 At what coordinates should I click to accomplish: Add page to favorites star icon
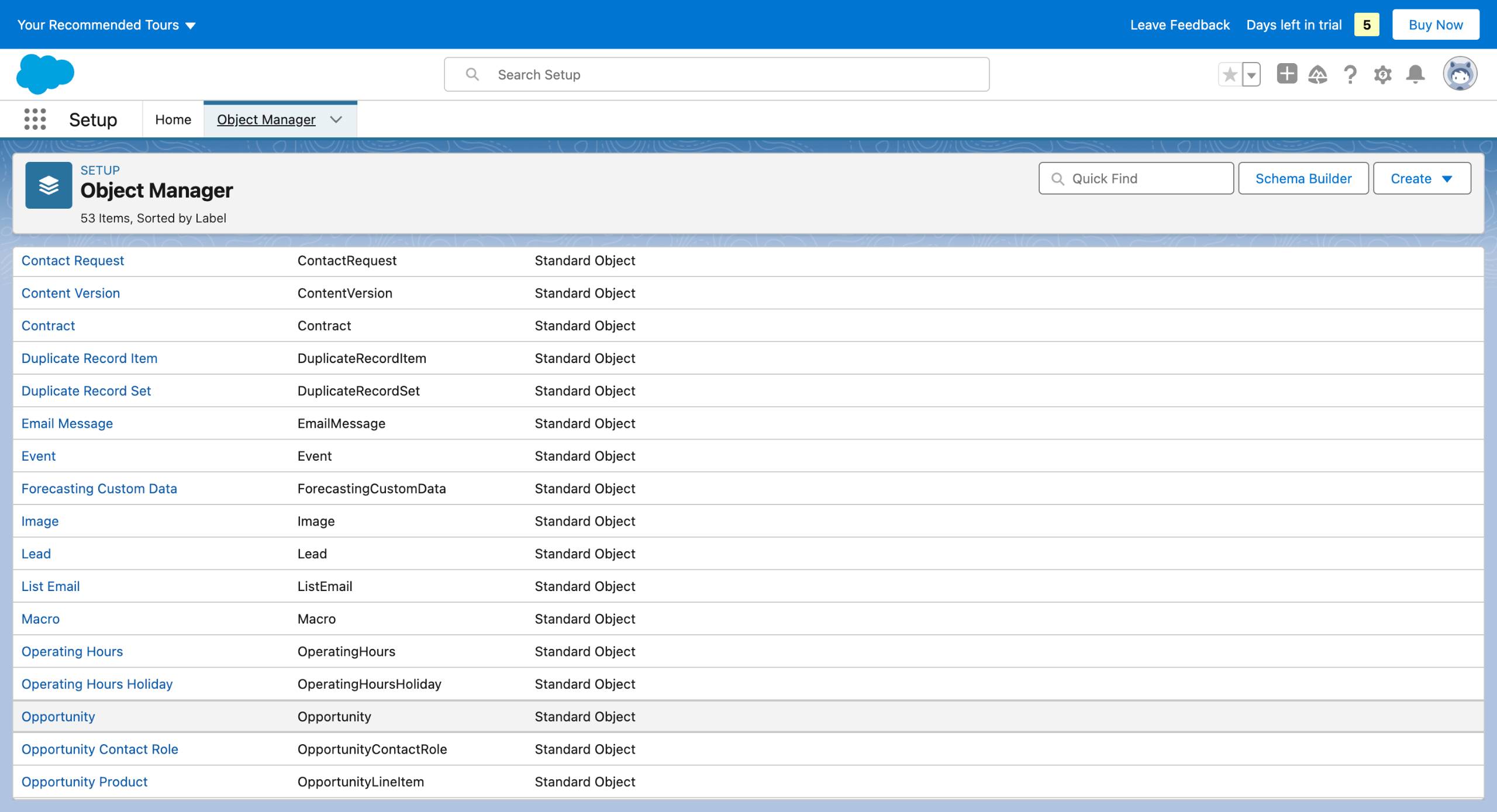click(1230, 75)
